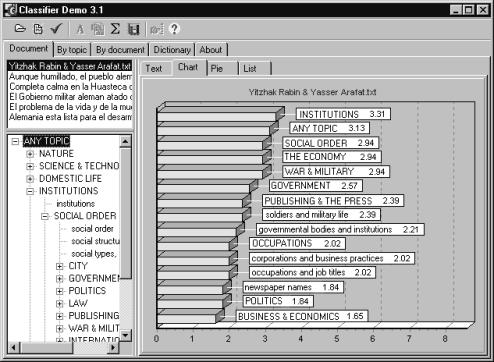
Task: Click the open folder toolbar icon
Action: [x=20, y=29]
